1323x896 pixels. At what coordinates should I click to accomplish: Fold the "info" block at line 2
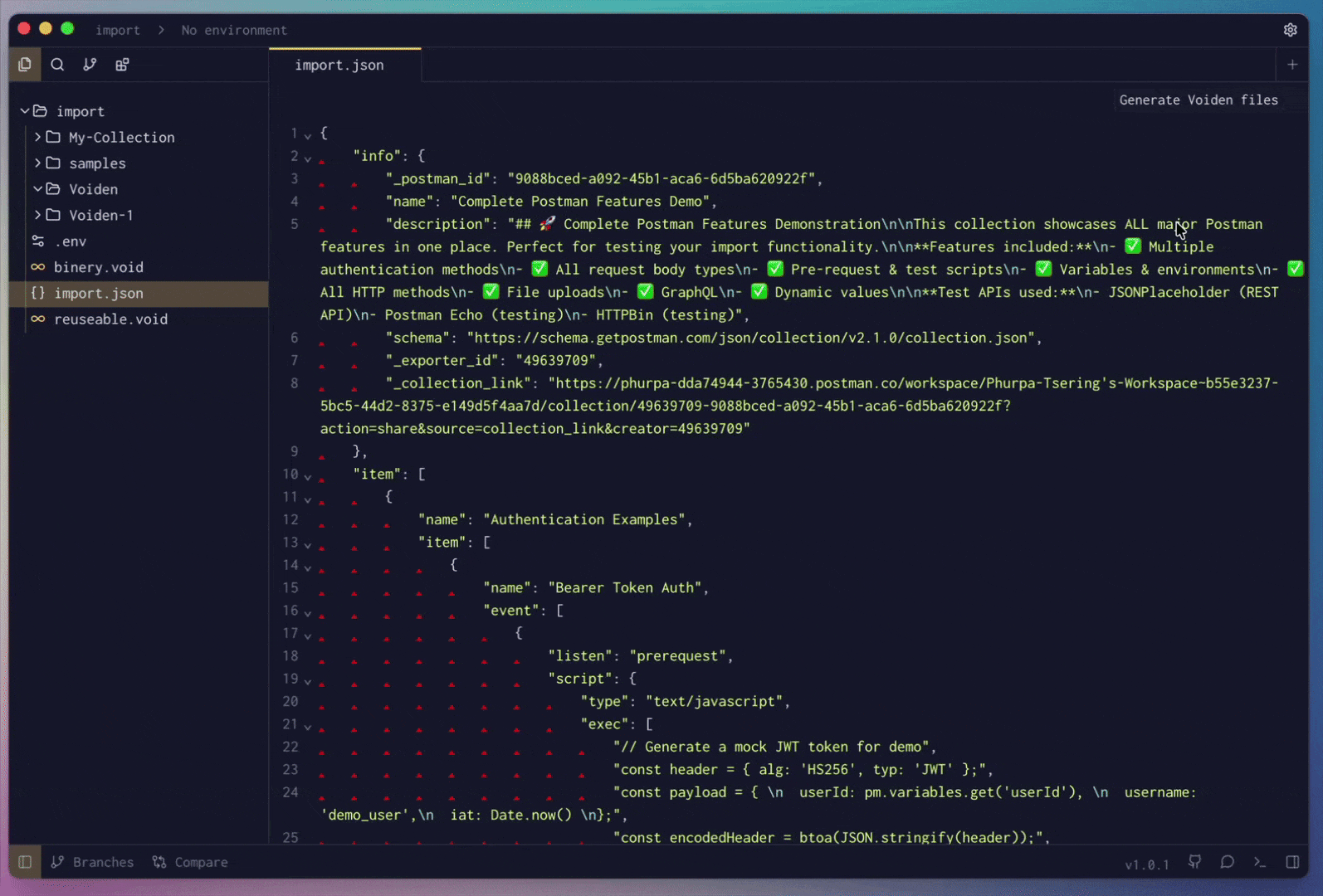click(x=308, y=158)
